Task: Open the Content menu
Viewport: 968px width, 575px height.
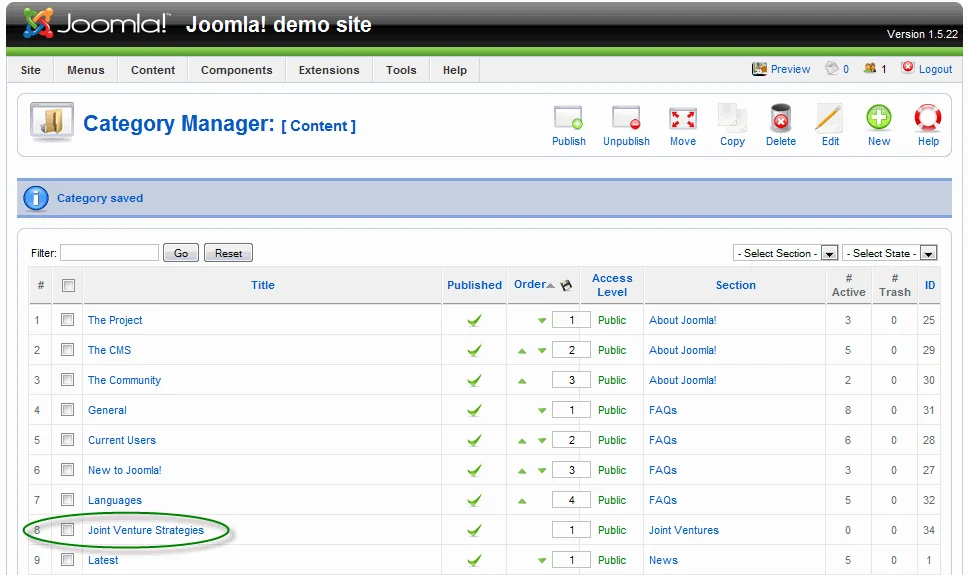Action: pyautogui.click(x=152, y=70)
